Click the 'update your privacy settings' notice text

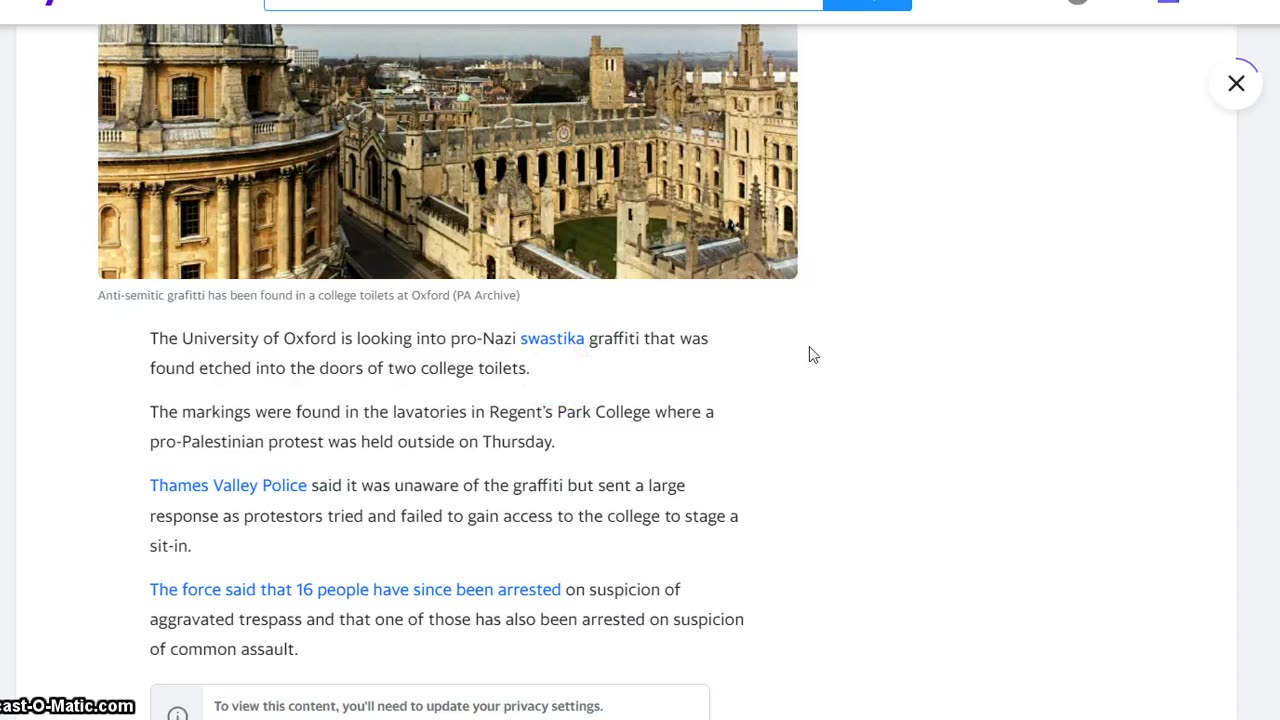(408, 706)
